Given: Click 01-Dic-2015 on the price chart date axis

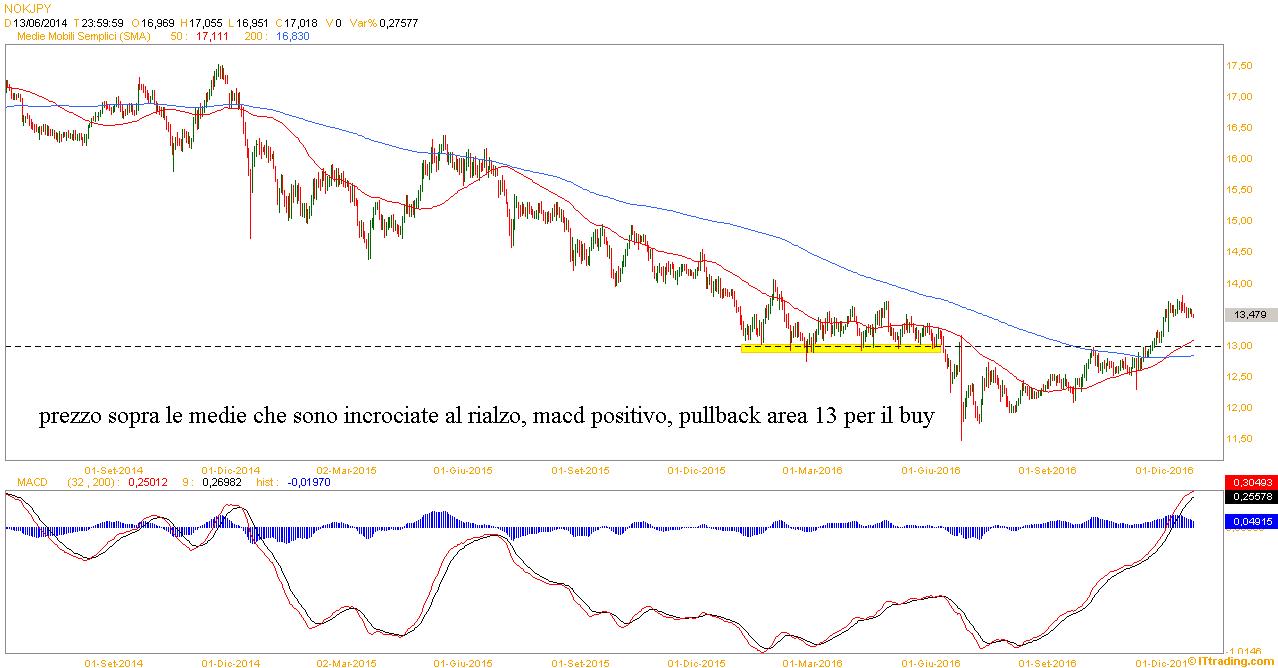Looking at the screenshot, I should click(697, 469).
